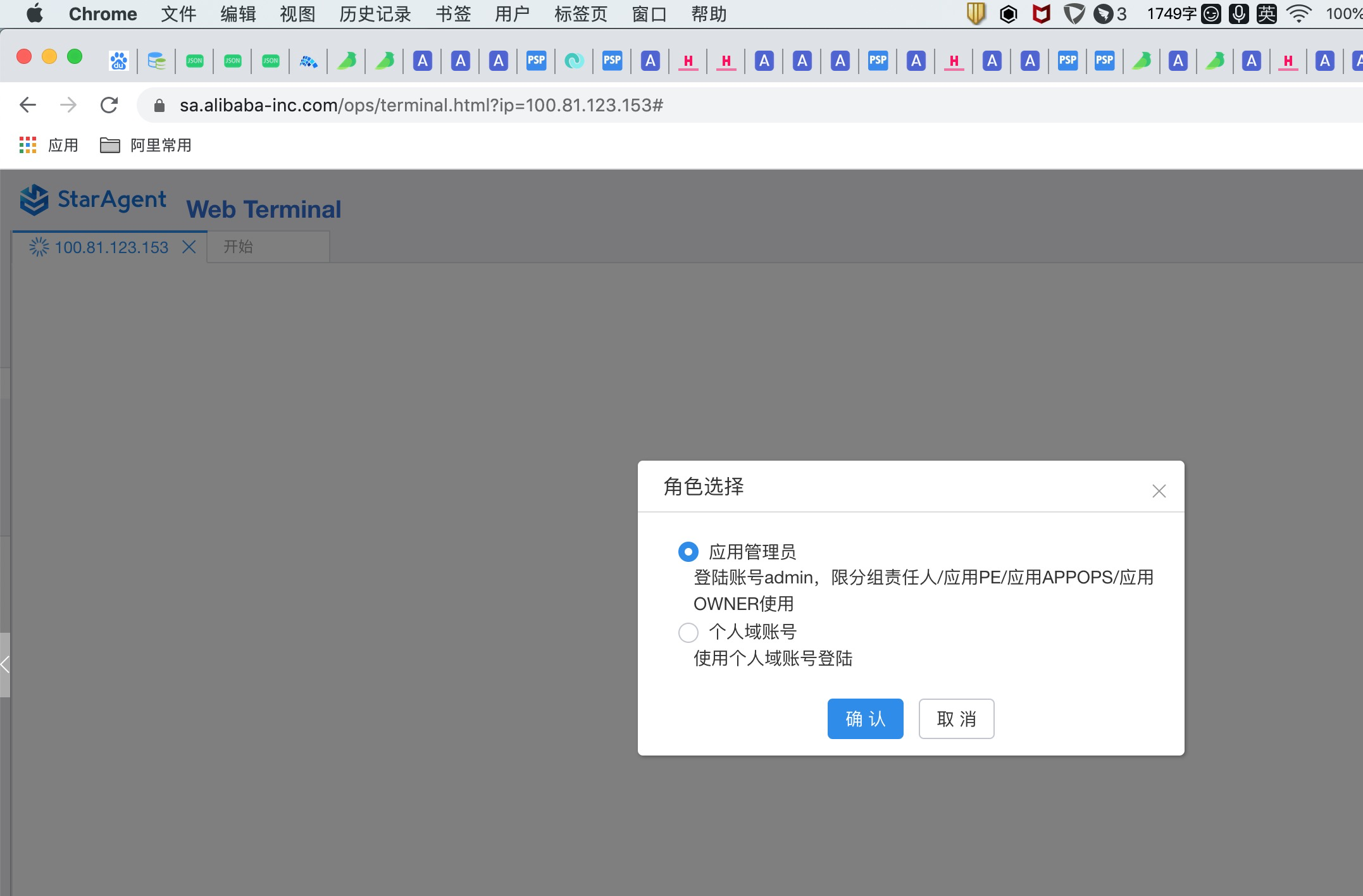Image resolution: width=1363 pixels, height=896 pixels.
Task: Select the 个人域账号 radio option
Action: click(x=688, y=632)
